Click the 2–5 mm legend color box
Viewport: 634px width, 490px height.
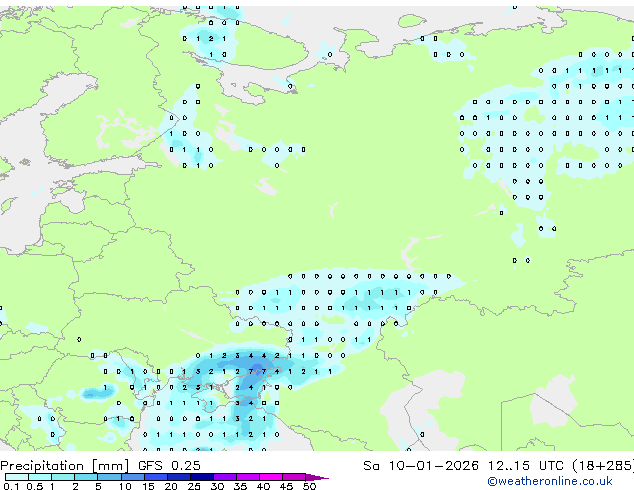pyautogui.click(x=86, y=477)
